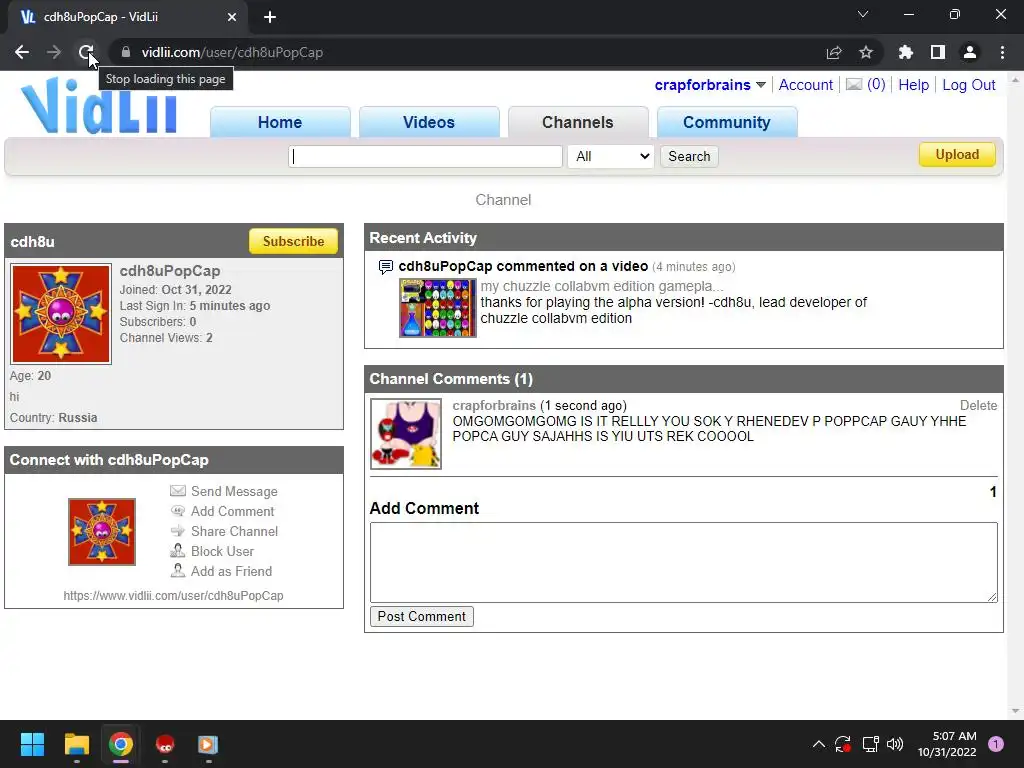Viewport: 1024px width, 768px height.
Task: Go to the Home tab
Action: pyautogui.click(x=280, y=122)
